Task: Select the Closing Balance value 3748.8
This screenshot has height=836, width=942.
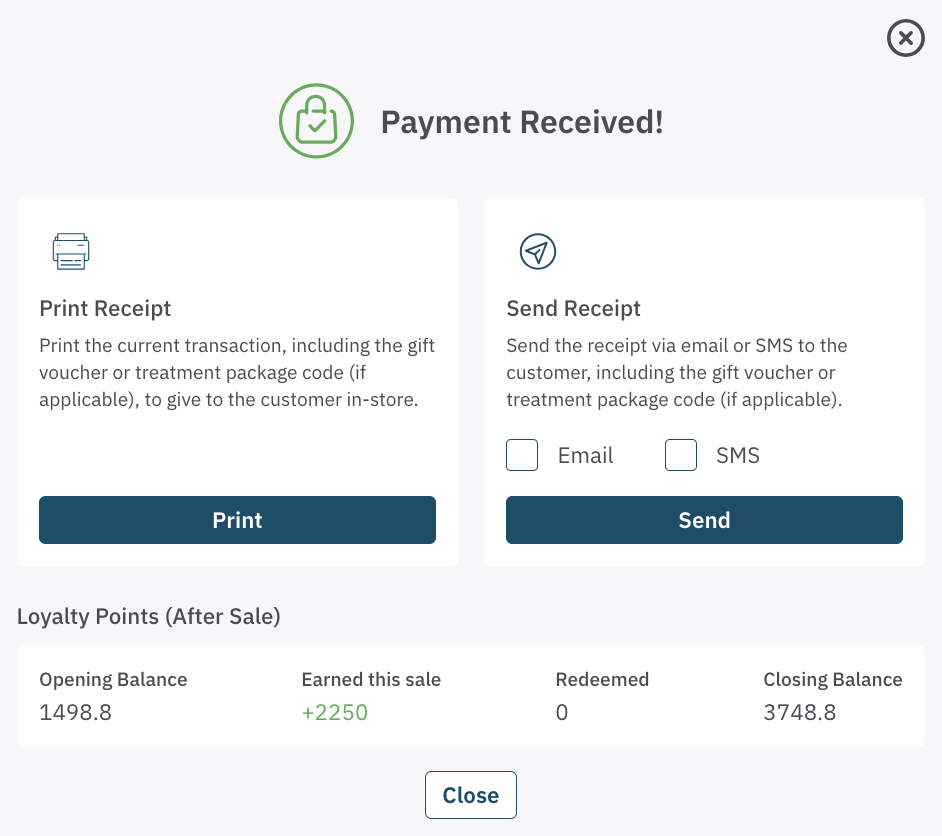Action: click(x=799, y=713)
